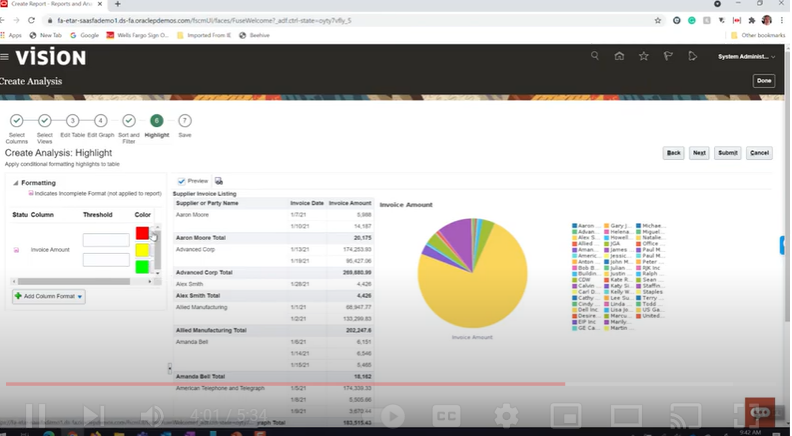Viewport: 792px width, 436px height.
Task: Open the Add Column Format dropdown
Action: [x=49, y=296]
